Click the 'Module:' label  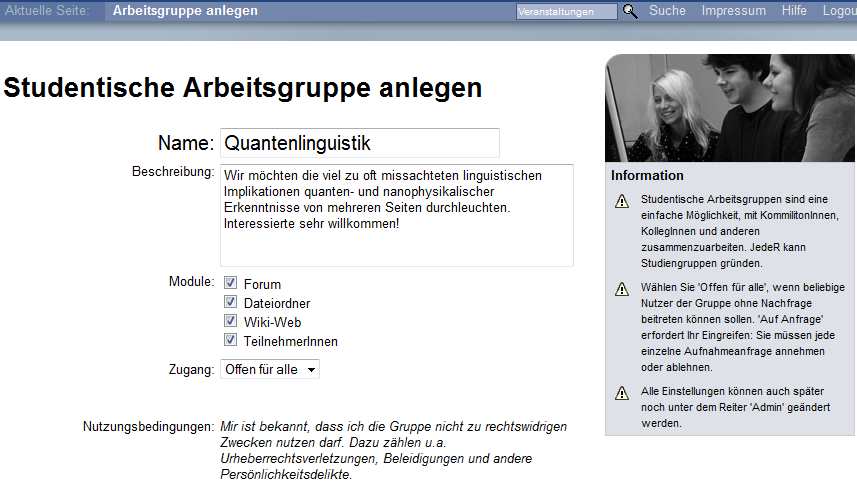pos(191,281)
